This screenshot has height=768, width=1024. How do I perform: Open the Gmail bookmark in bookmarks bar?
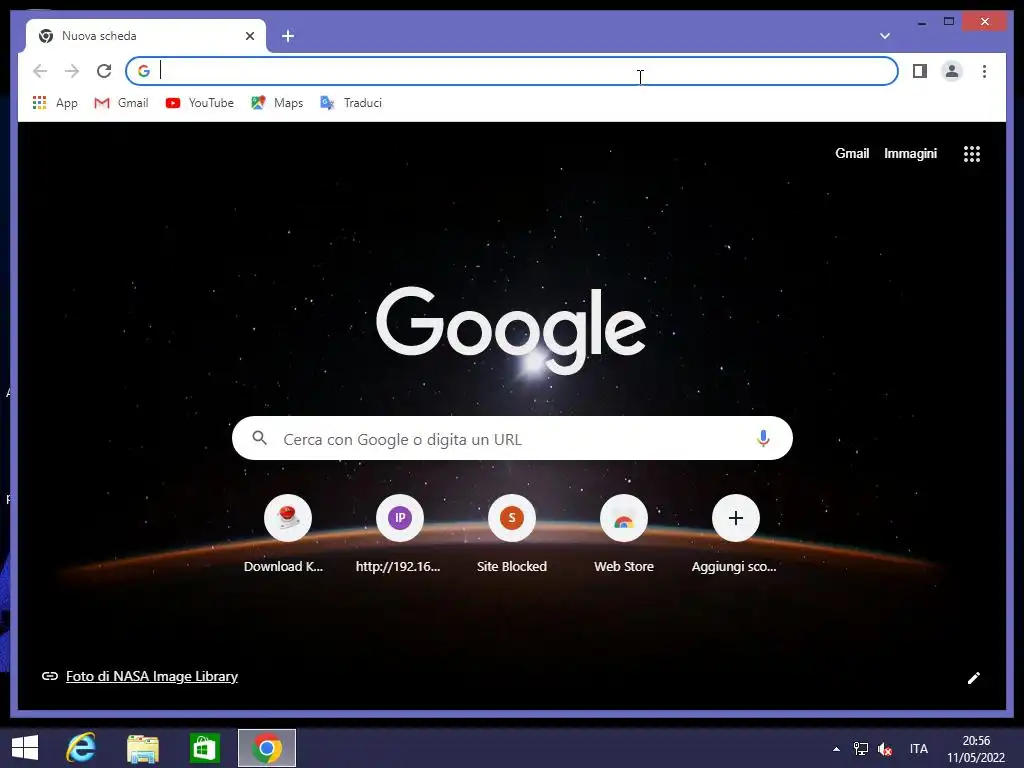point(121,103)
